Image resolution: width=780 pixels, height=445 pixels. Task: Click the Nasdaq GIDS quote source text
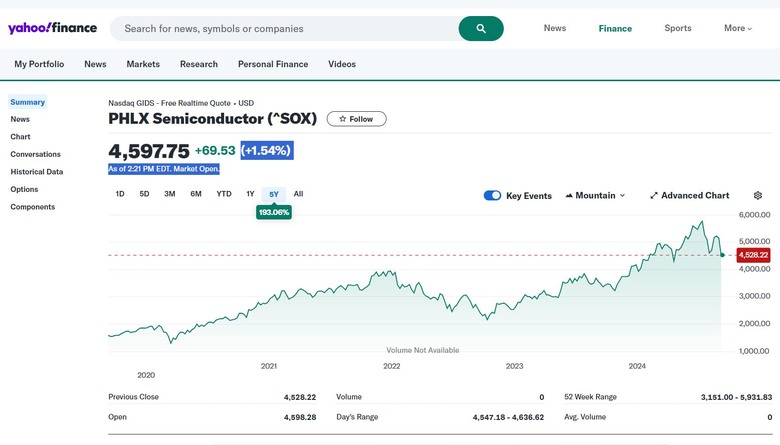coord(181,103)
